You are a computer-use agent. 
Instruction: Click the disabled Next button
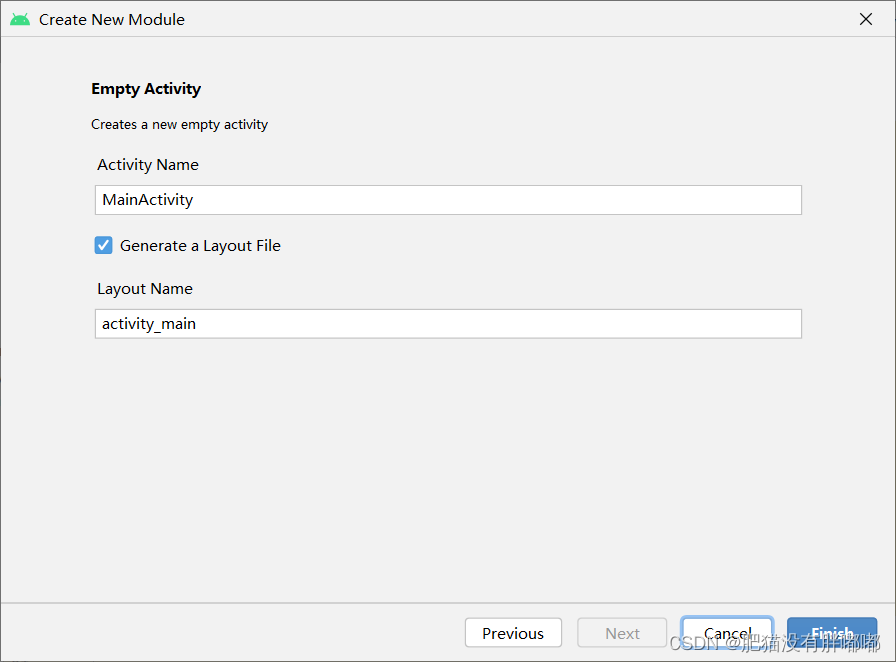click(x=622, y=632)
